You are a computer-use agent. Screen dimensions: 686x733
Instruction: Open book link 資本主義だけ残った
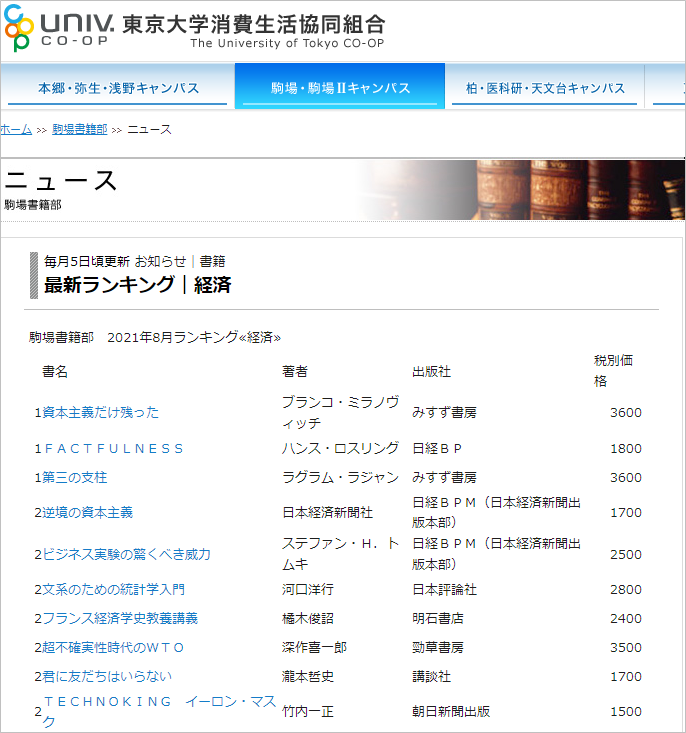(x=100, y=412)
